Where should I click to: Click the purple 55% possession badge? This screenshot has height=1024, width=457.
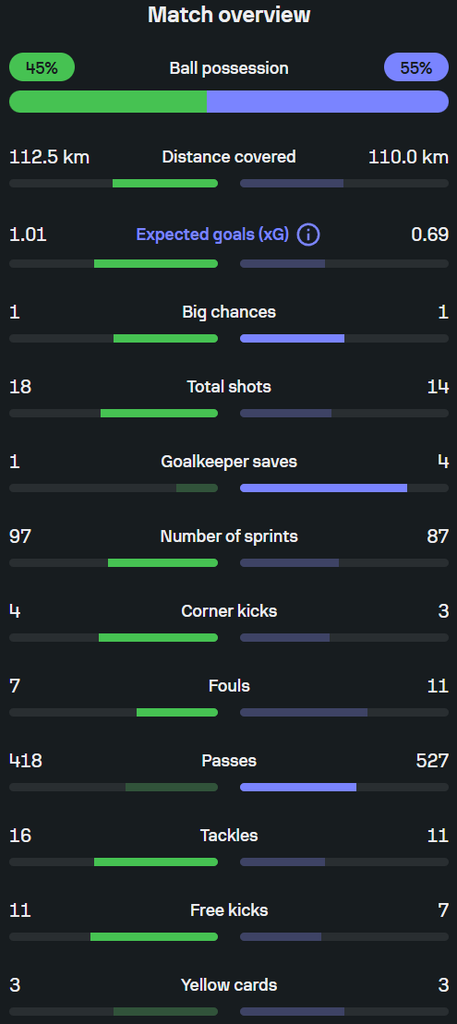pyautogui.click(x=416, y=67)
